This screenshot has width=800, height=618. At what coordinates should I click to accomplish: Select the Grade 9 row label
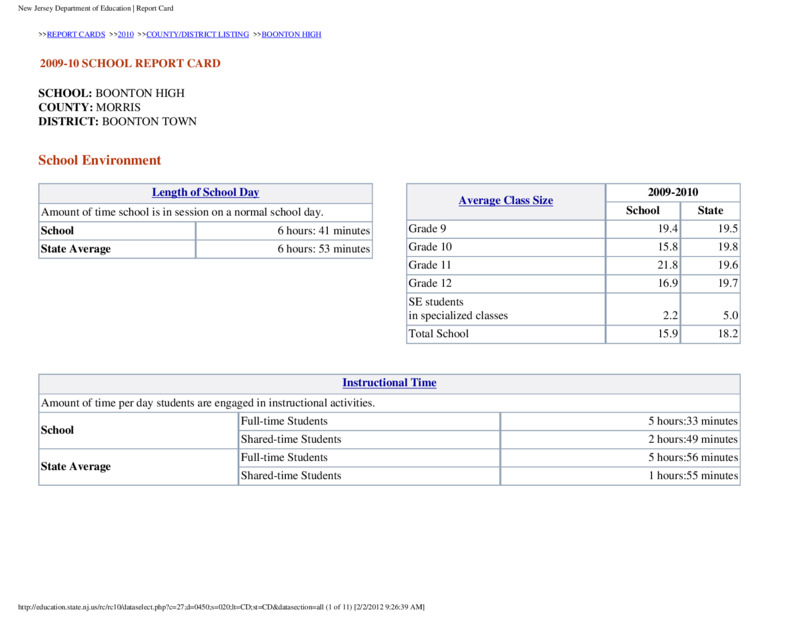click(x=427, y=229)
